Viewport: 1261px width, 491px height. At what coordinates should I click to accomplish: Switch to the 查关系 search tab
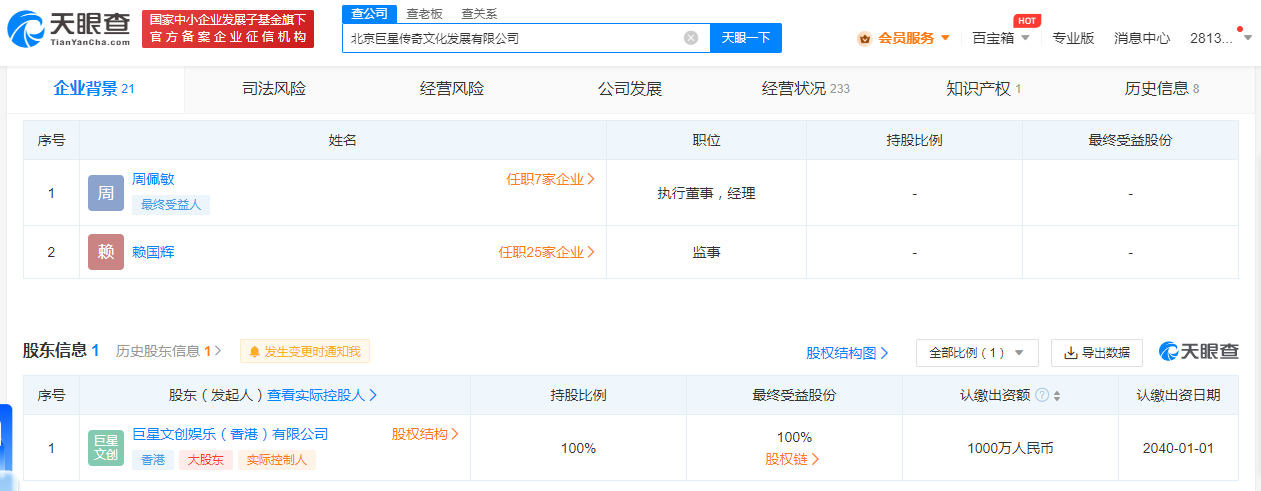(479, 13)
